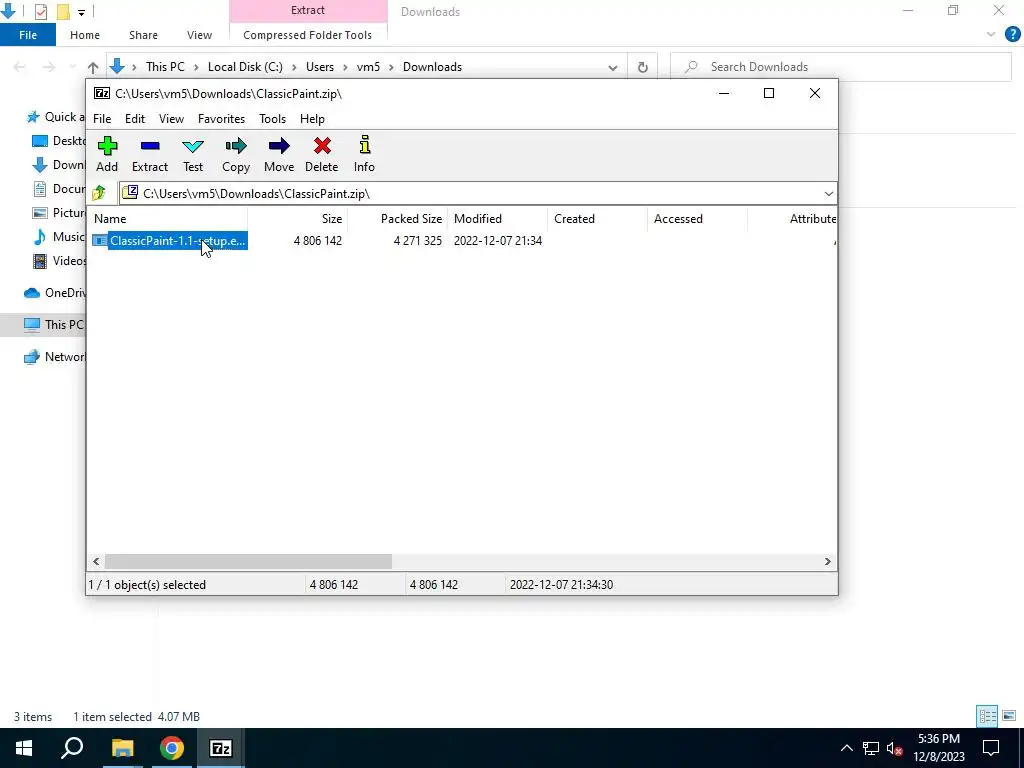Click the 7-Zip taskbar icon
The height and width of the screenshot is (768, 1024).
click(x=221, y=748)
